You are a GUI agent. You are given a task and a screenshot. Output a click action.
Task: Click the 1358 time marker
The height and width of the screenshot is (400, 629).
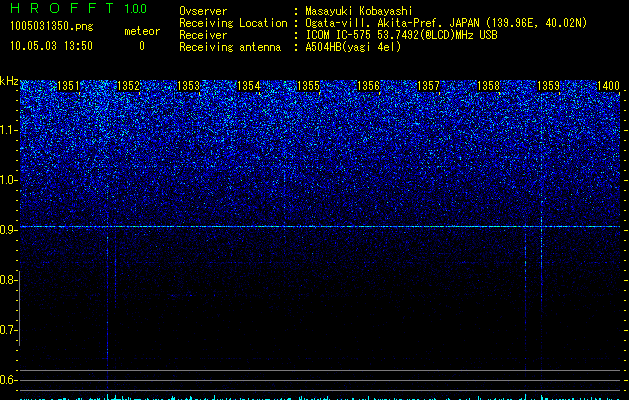point(489,86)
